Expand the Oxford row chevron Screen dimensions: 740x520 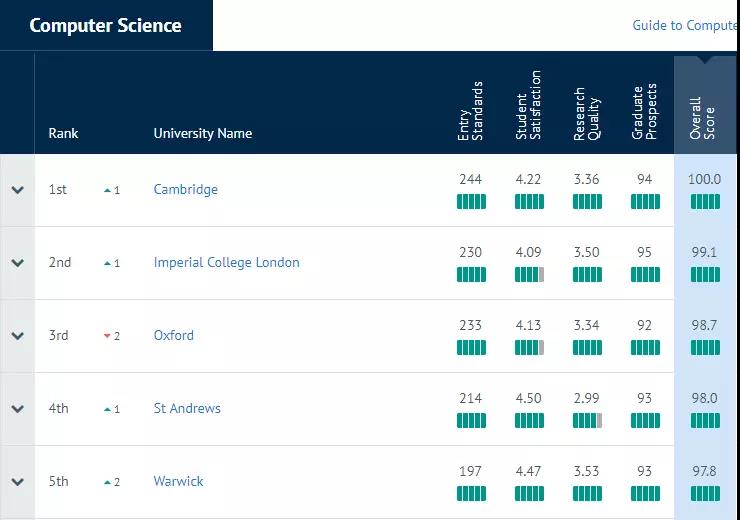(x=17, y=336)
